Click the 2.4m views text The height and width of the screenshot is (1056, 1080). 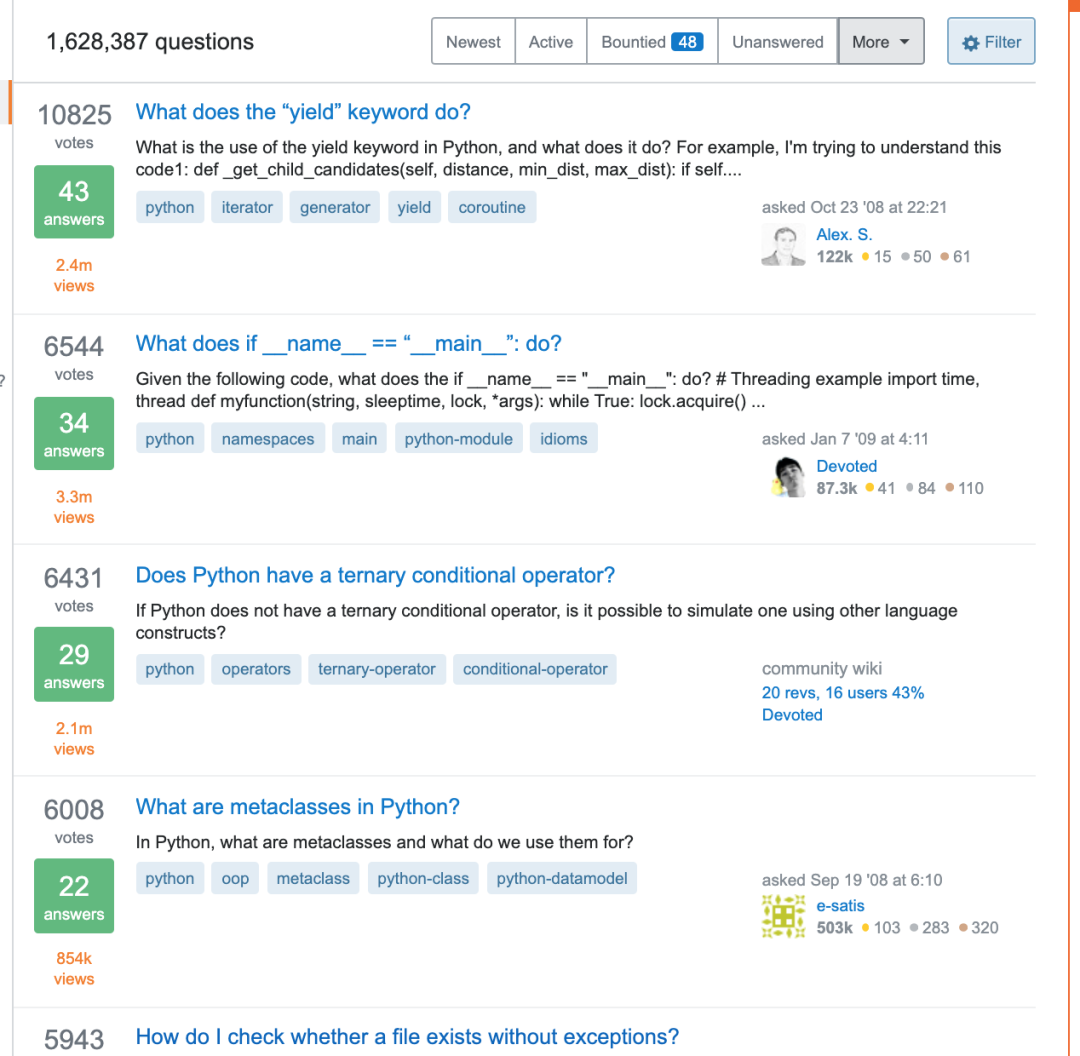[x=74, y=275]
